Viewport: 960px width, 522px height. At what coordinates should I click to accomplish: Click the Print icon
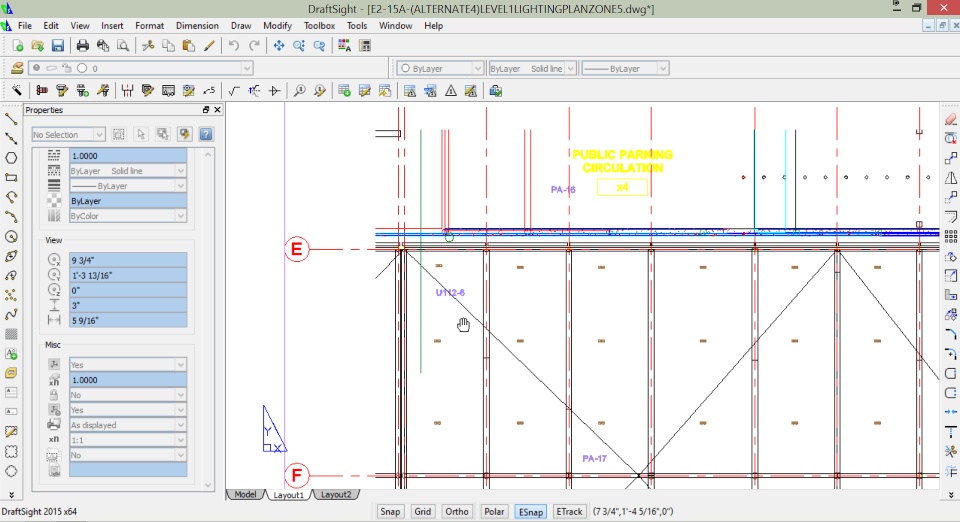click(x=83, y=45)
